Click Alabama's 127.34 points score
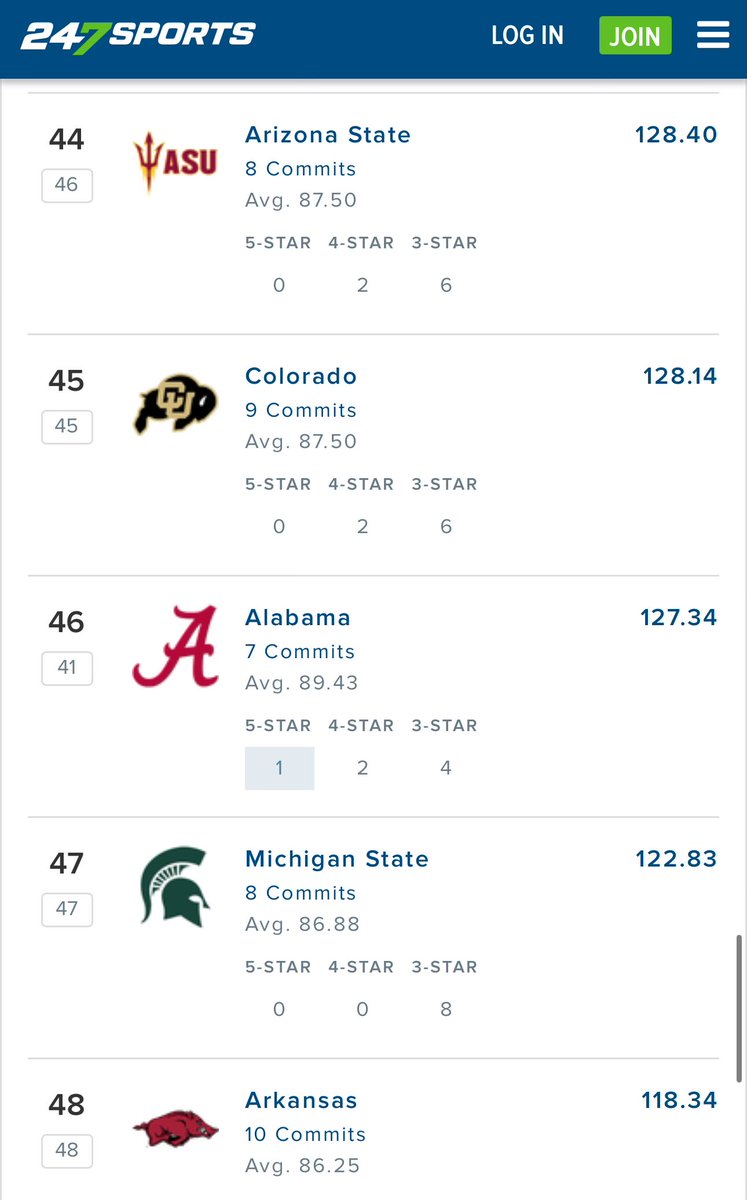Image resolution: width=747 pixels, height=1200 pixels. pyautogui.click(x=679, y=617)
